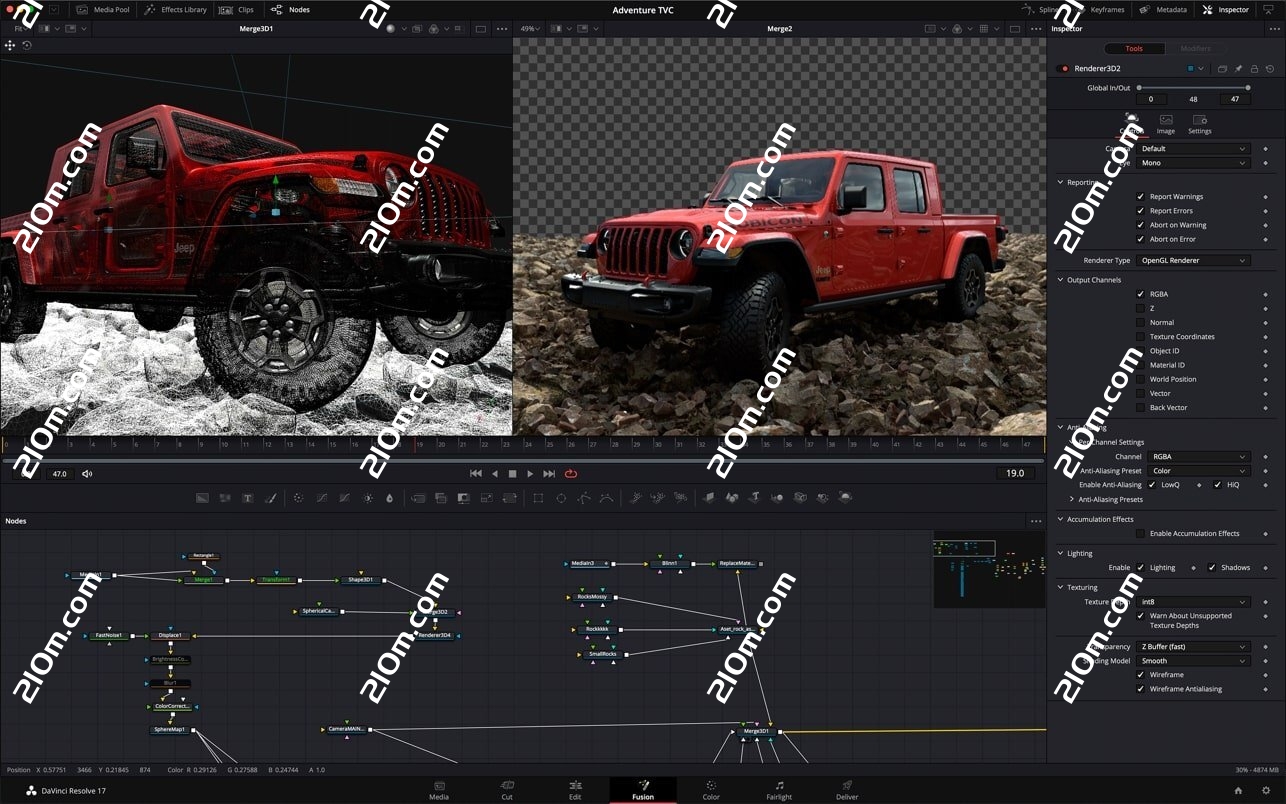The width and height of the screenshot is (1286, 804).
Task: Mute audio with the speaker icon
Action: pos(87,474)
